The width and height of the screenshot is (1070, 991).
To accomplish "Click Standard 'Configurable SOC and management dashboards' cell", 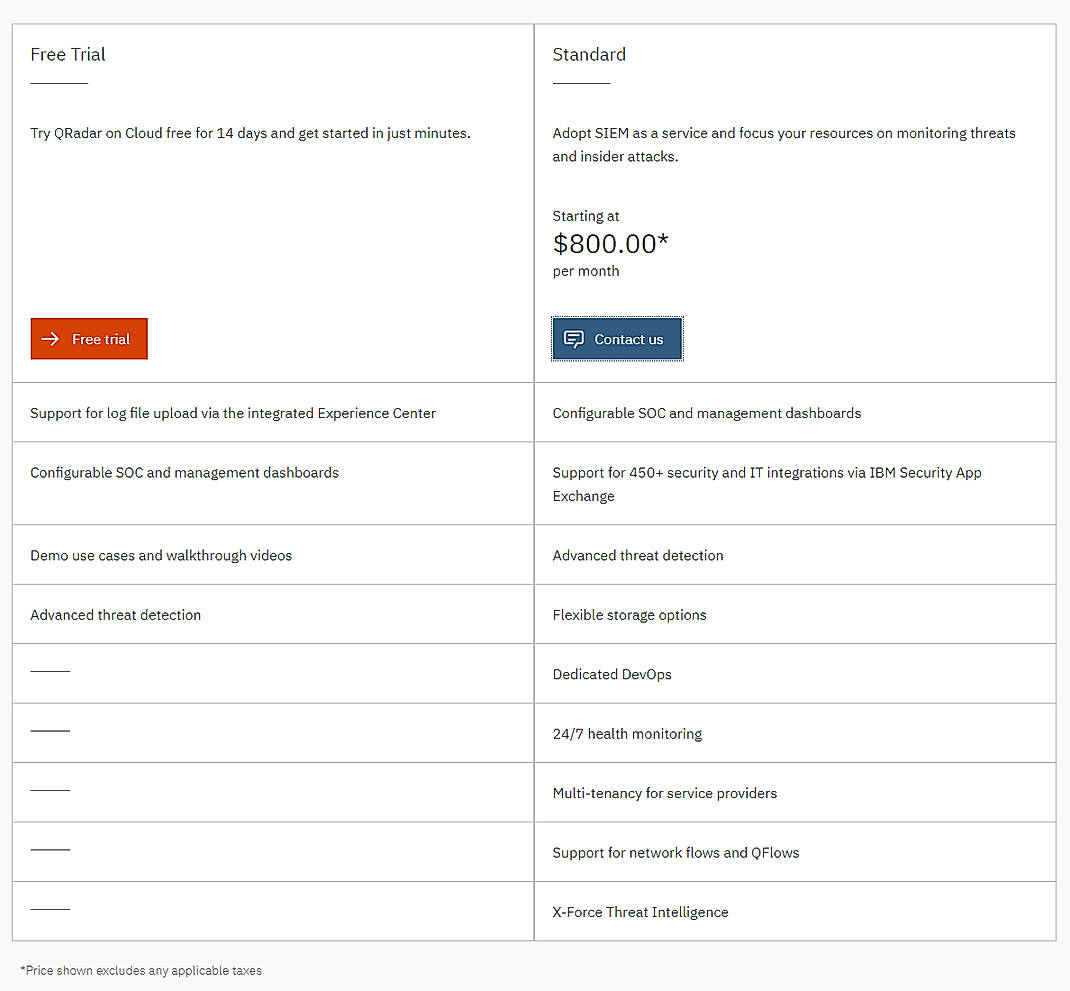I will pos(795,412).
